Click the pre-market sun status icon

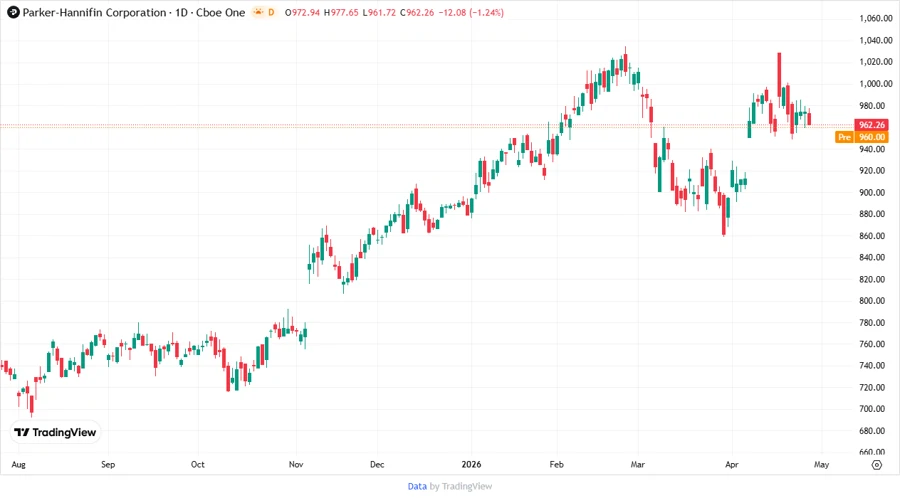tap(258, 12)
